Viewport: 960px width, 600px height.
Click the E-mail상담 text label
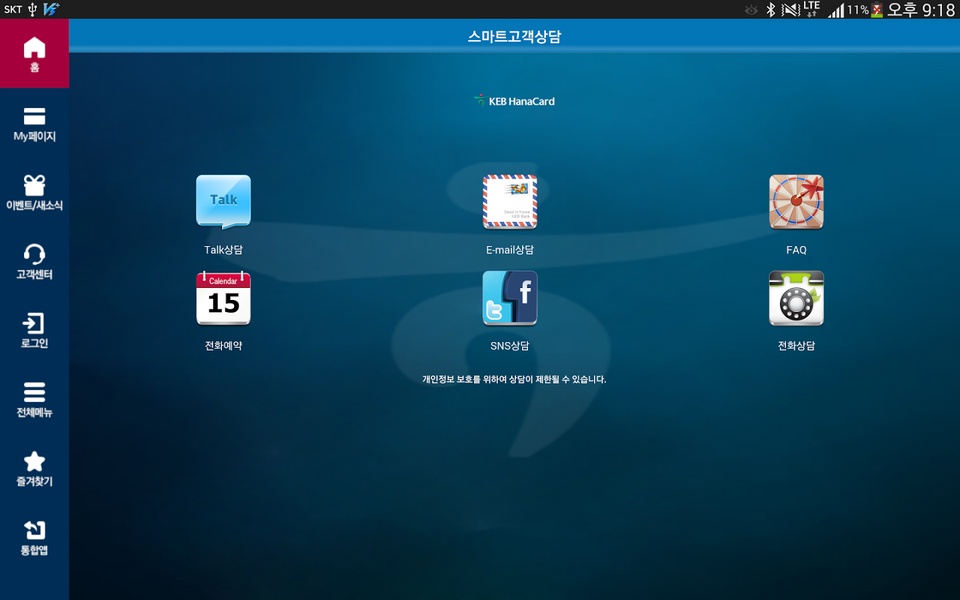point(510,250)
